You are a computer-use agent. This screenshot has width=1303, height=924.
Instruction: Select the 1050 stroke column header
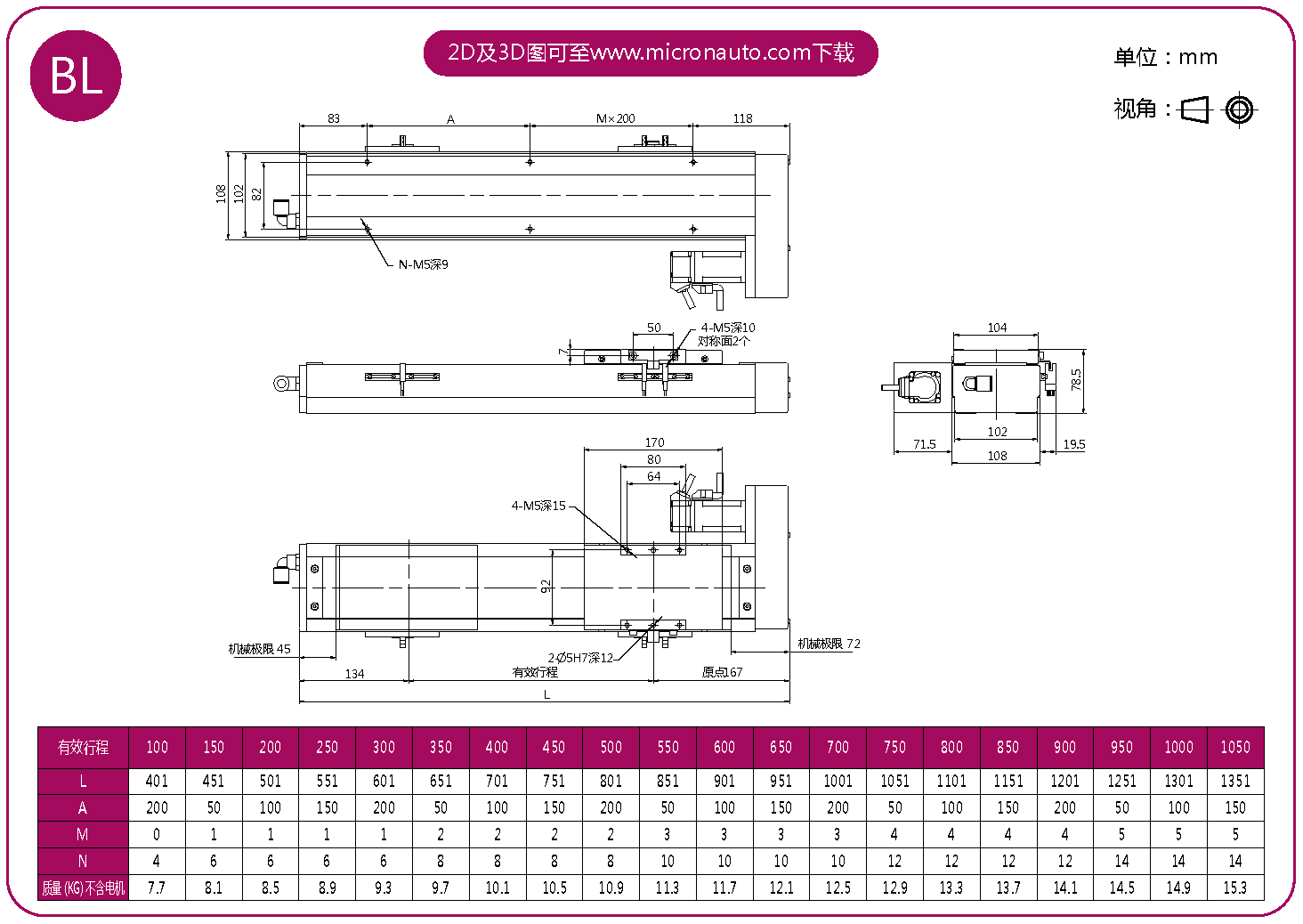[1234, 747]
